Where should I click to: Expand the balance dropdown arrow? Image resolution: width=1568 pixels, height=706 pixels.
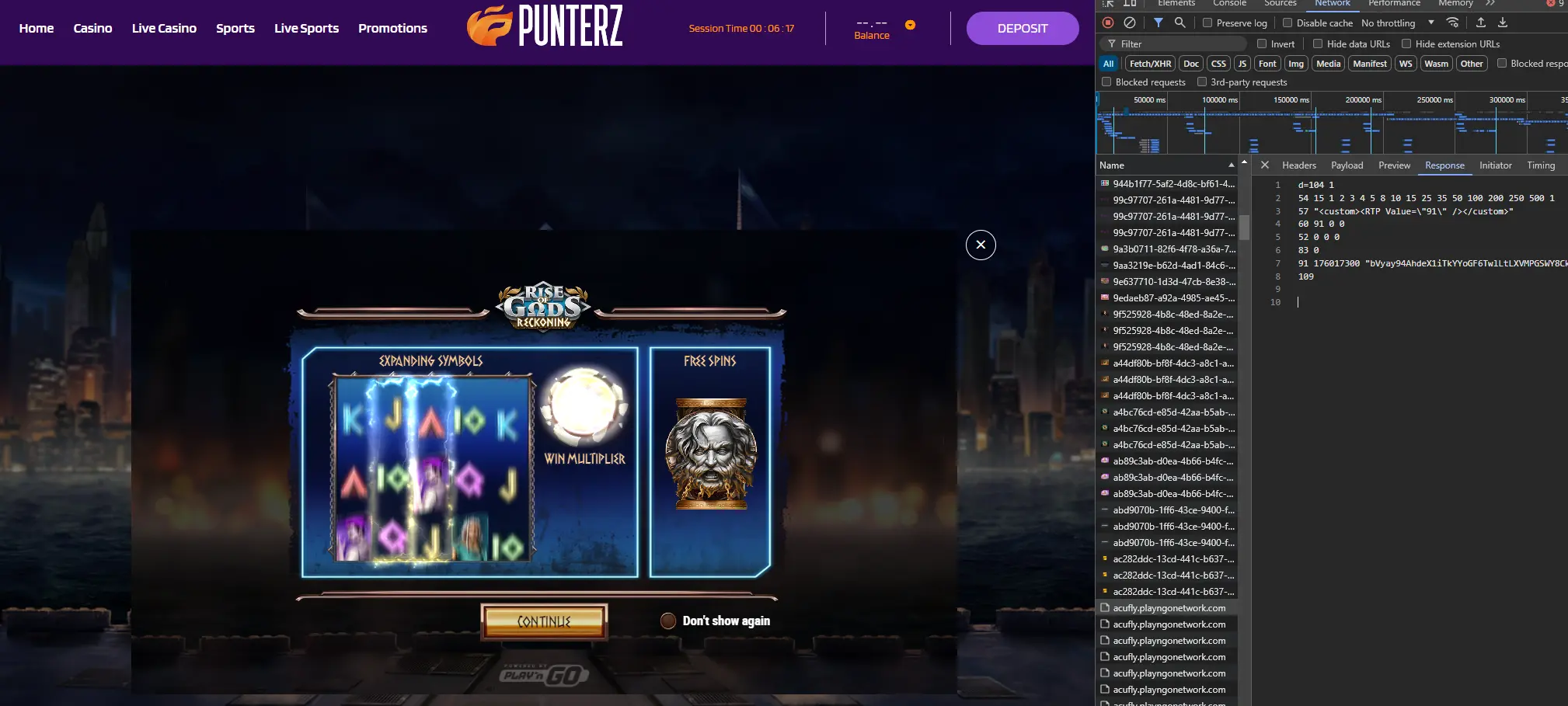click(x=910, y=25)
